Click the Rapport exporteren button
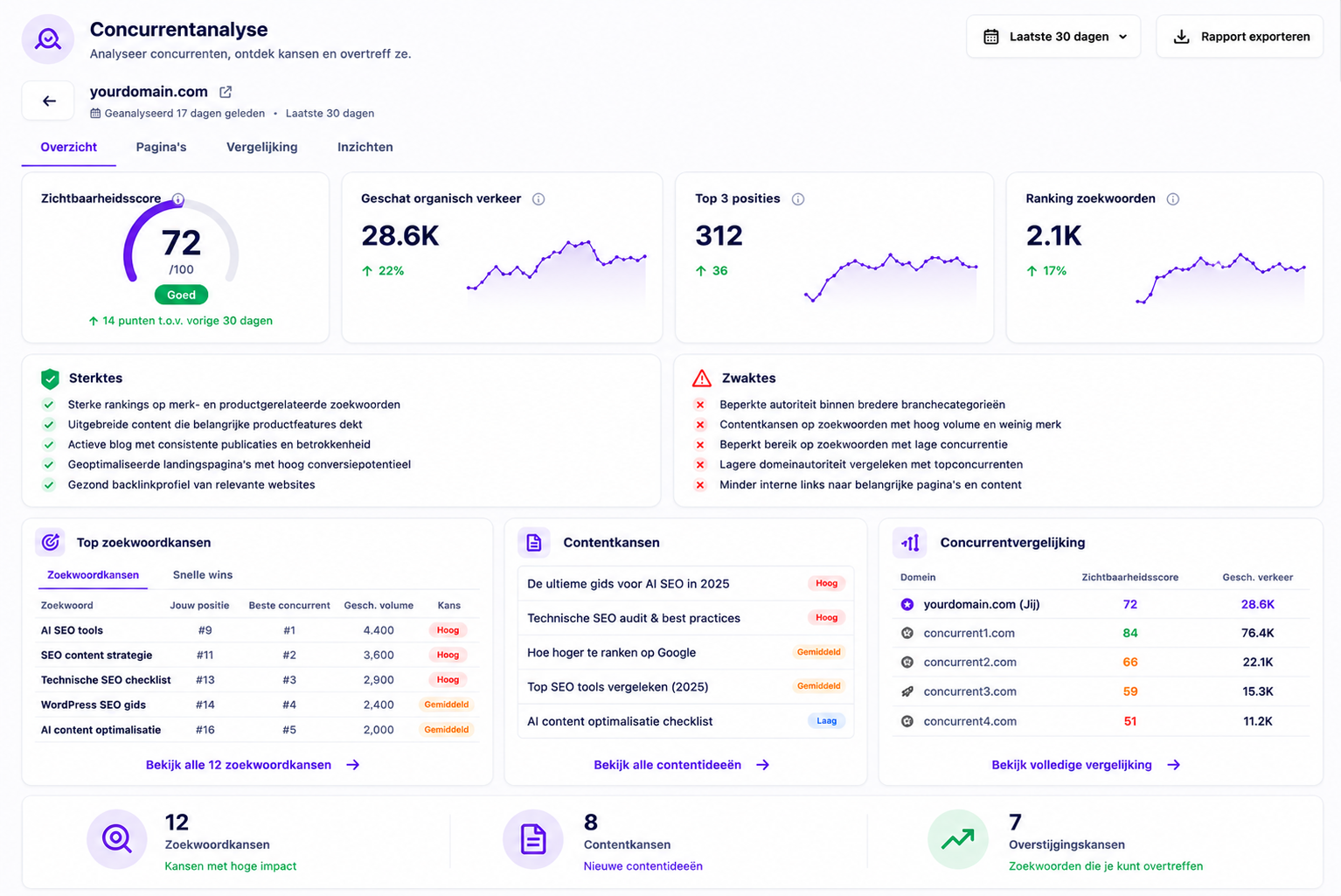This screenshot has height=896, width=1341. 1240,37
